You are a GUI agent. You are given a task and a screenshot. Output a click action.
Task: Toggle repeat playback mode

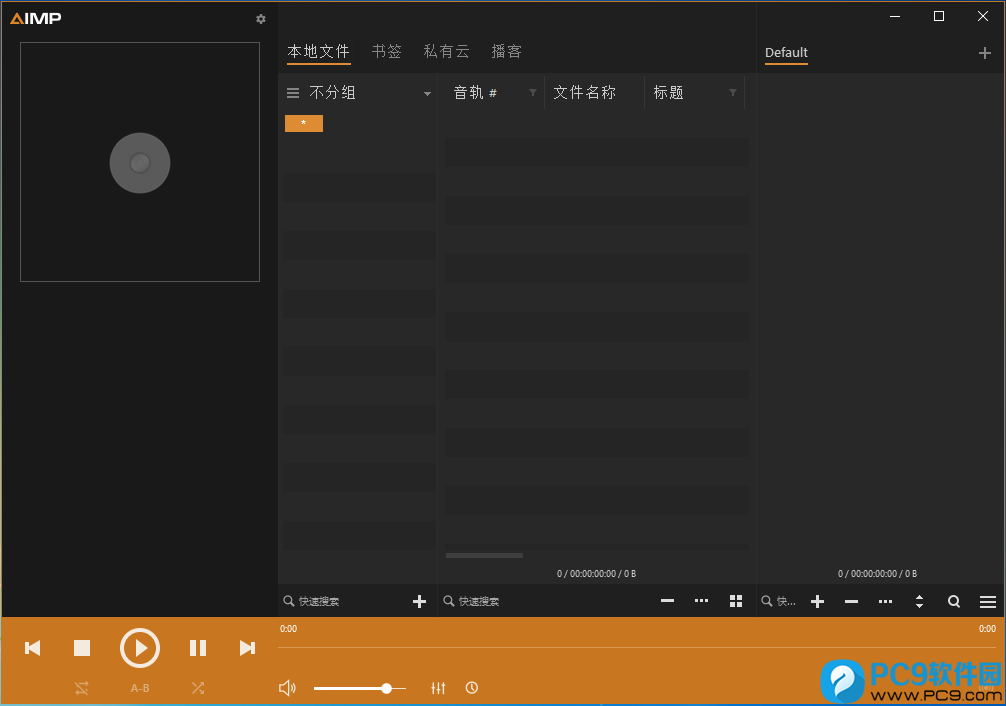82,688
